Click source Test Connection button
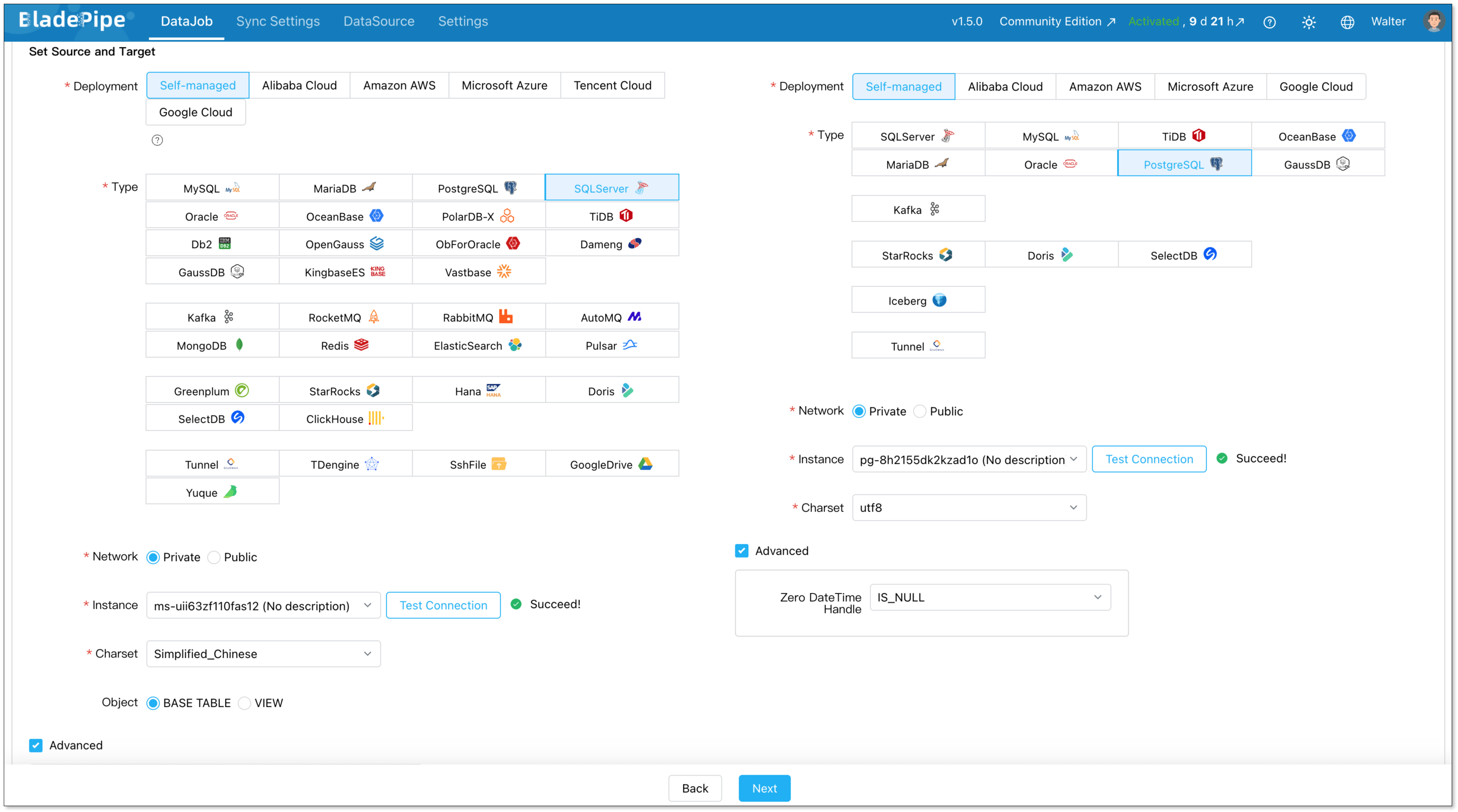Viewport: 1458px width, 812px height. tap(443, 605)
